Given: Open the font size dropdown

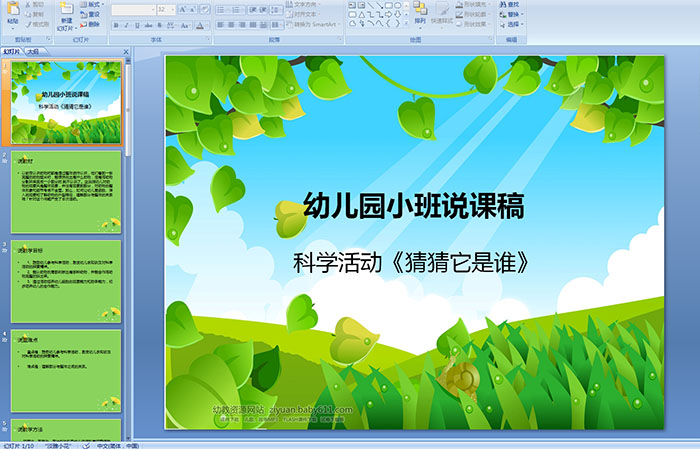Looking at the screenshot, I should (172, 9).
